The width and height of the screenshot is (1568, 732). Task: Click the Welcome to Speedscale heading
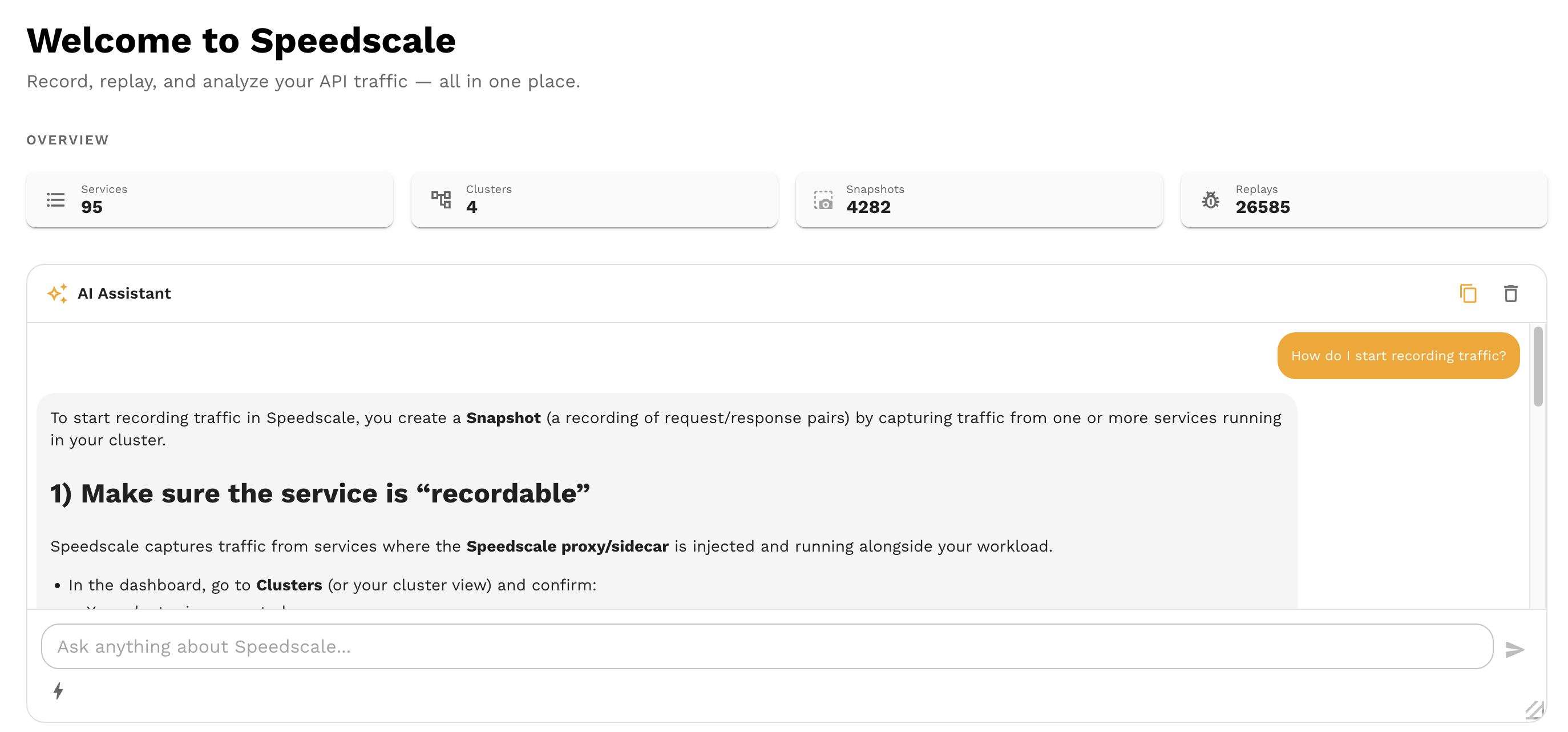241,41
